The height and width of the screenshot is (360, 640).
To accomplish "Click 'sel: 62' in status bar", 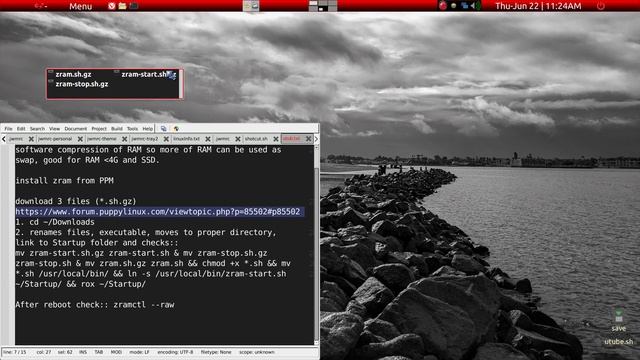I will point(65,352).
